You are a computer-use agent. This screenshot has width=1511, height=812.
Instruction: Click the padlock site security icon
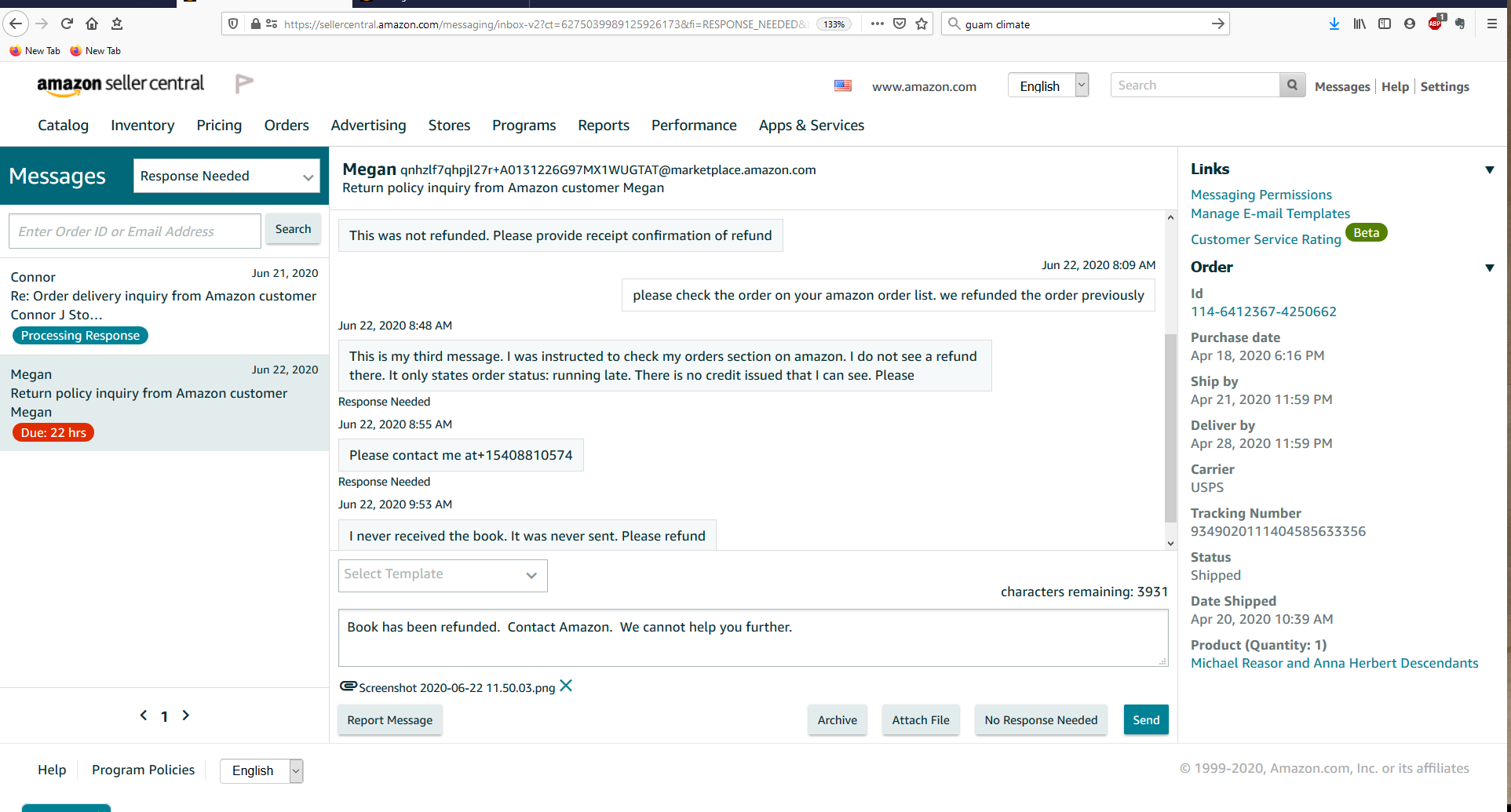pos(255,24)
